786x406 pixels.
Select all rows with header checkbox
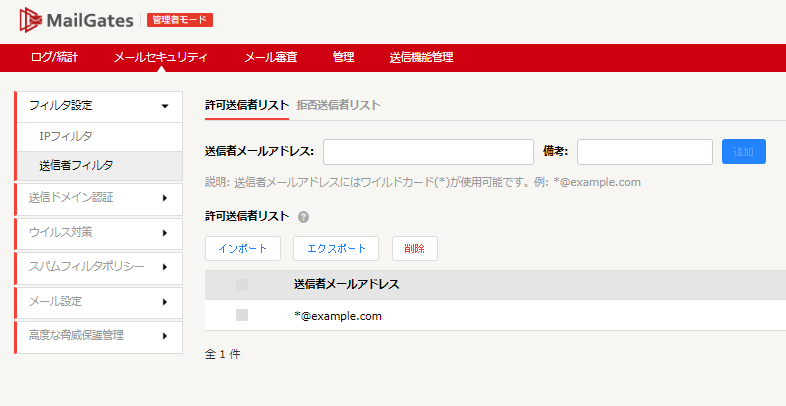pos(242,285)
